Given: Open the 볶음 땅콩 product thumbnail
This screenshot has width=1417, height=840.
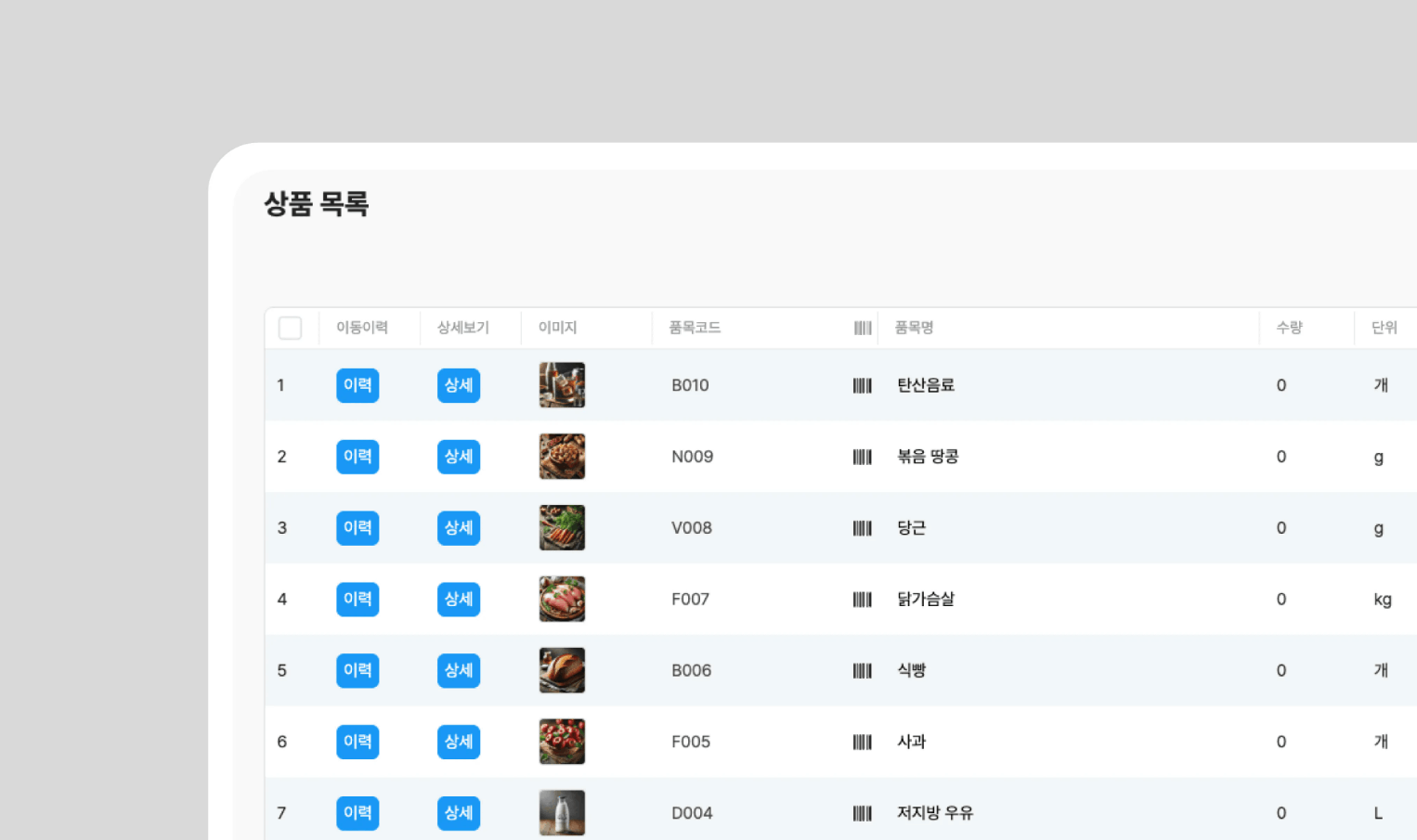Looking at the screenshot, I should [562, 457].
